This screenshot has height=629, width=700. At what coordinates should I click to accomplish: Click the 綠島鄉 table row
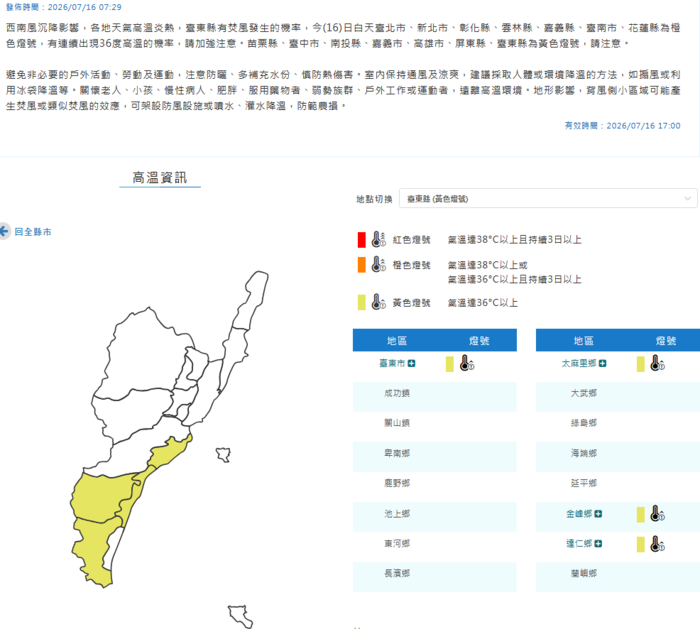pos(618,426)
